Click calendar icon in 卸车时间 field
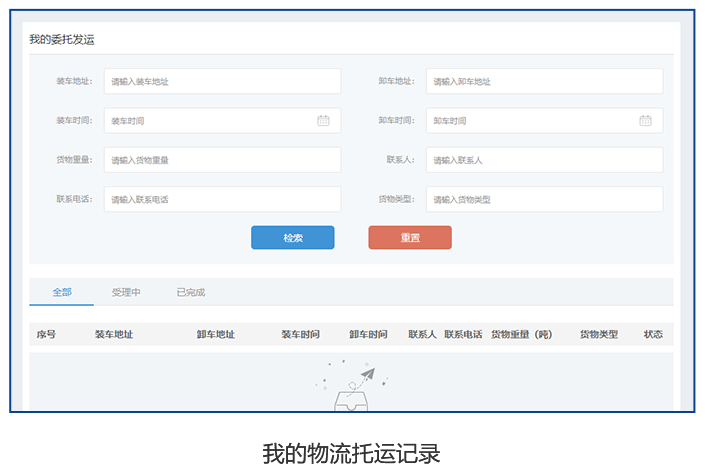Screen dimensions: 705x464 [x=645, y=121]
